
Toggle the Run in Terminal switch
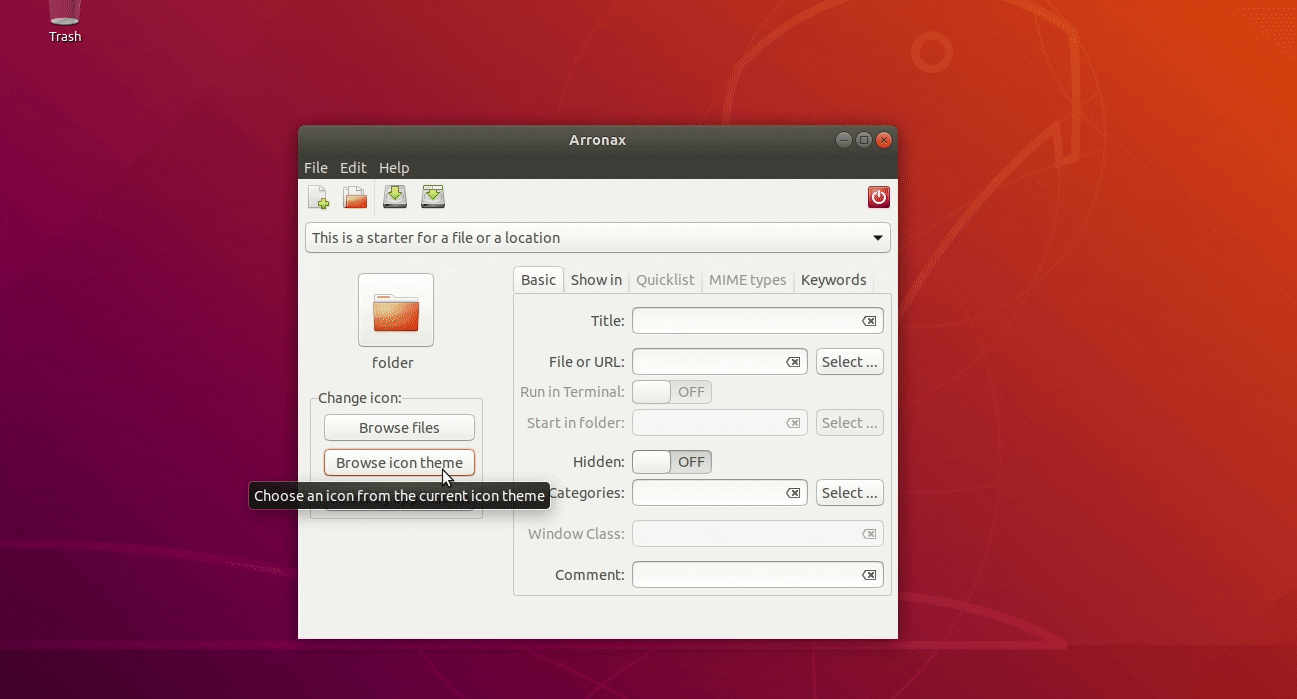671,392
